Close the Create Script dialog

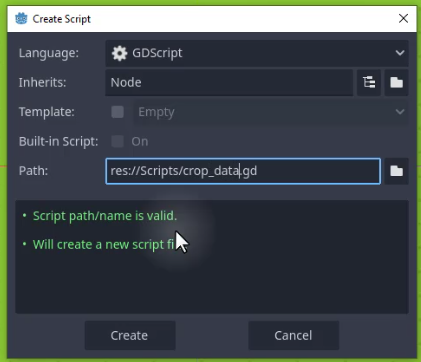403,19
